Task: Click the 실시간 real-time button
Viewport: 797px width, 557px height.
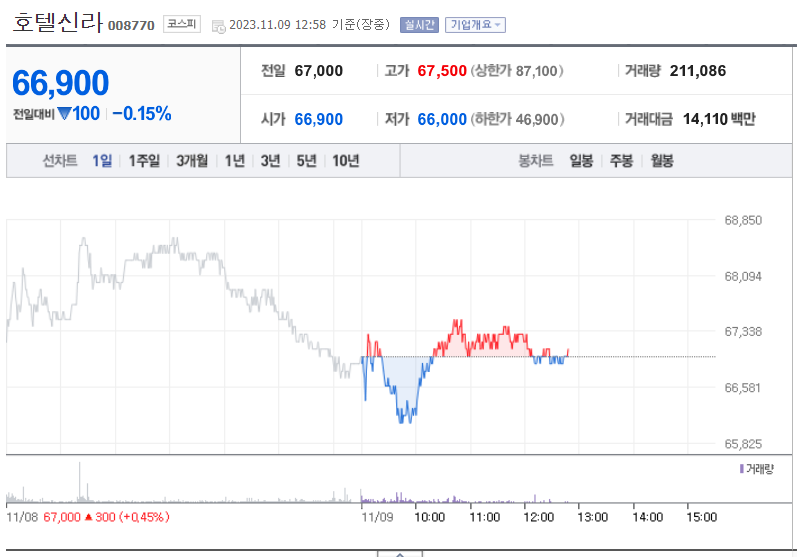Action: pyautogui.click(x=419, y=25)
